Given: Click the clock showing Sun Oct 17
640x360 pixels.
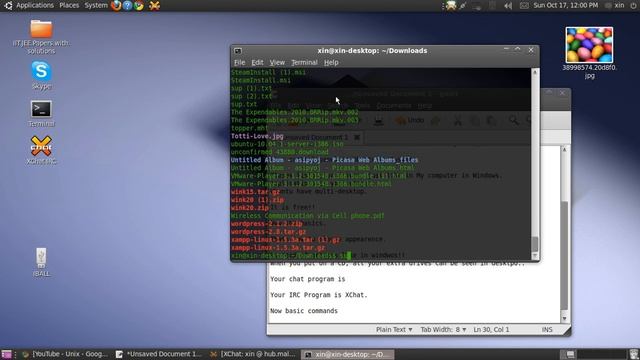Looking at the screenshot, I should 566,5.
